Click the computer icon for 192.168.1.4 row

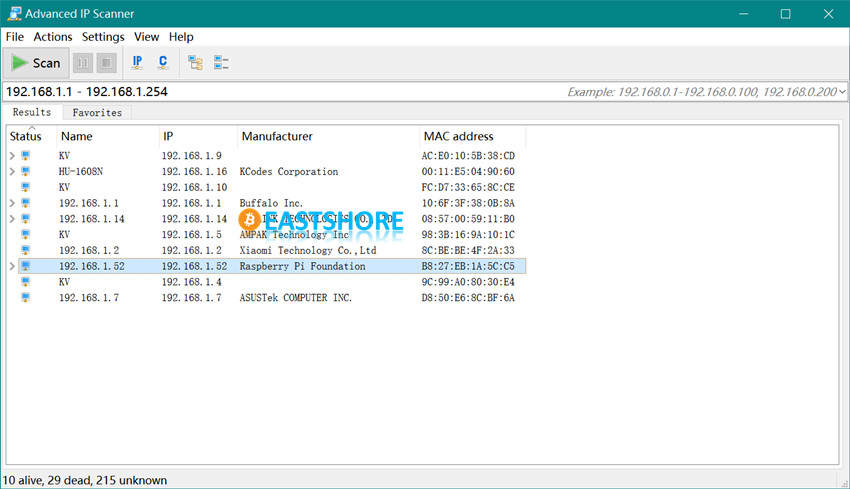tap(25, 282)
